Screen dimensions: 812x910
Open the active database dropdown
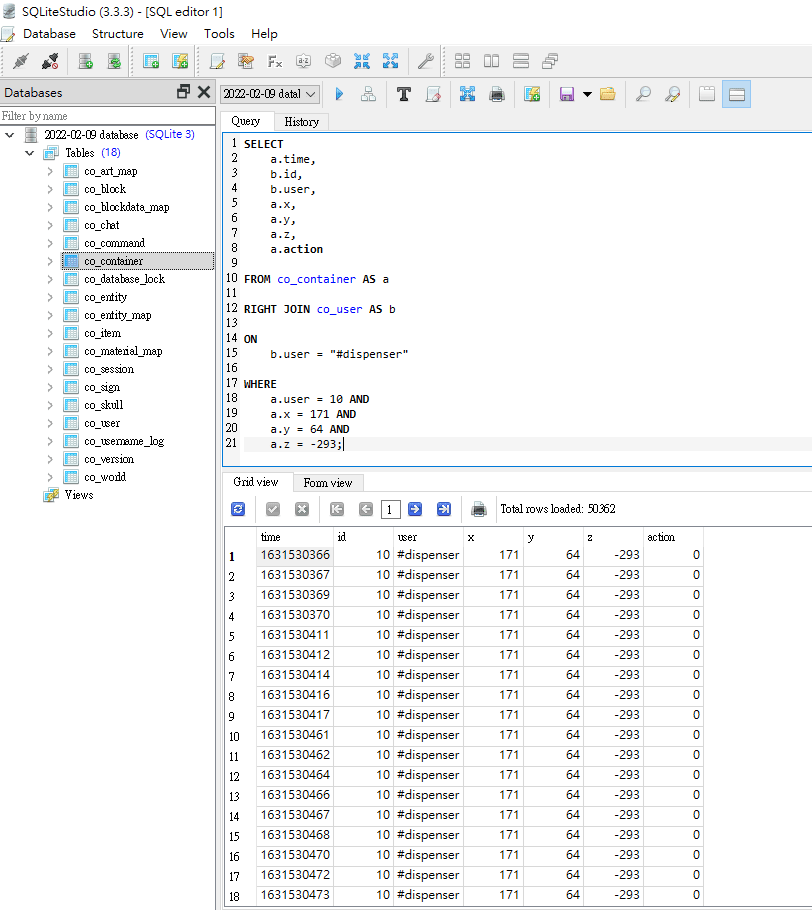269,94
